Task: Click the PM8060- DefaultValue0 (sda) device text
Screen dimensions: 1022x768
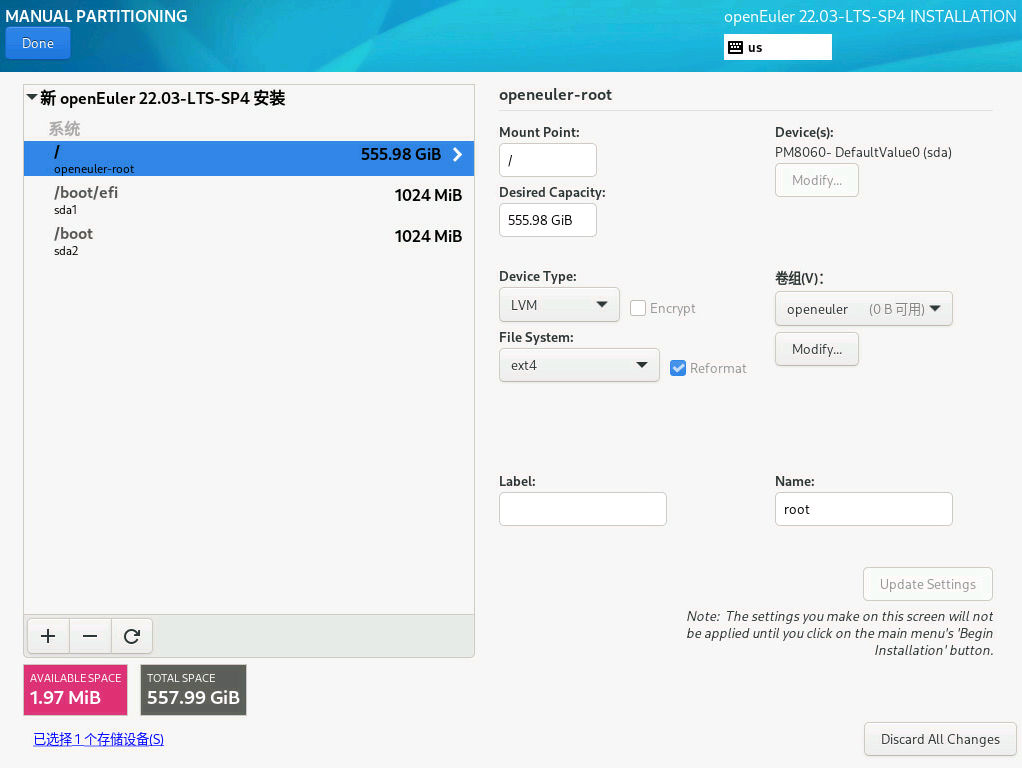Action: tap(863, 152)
